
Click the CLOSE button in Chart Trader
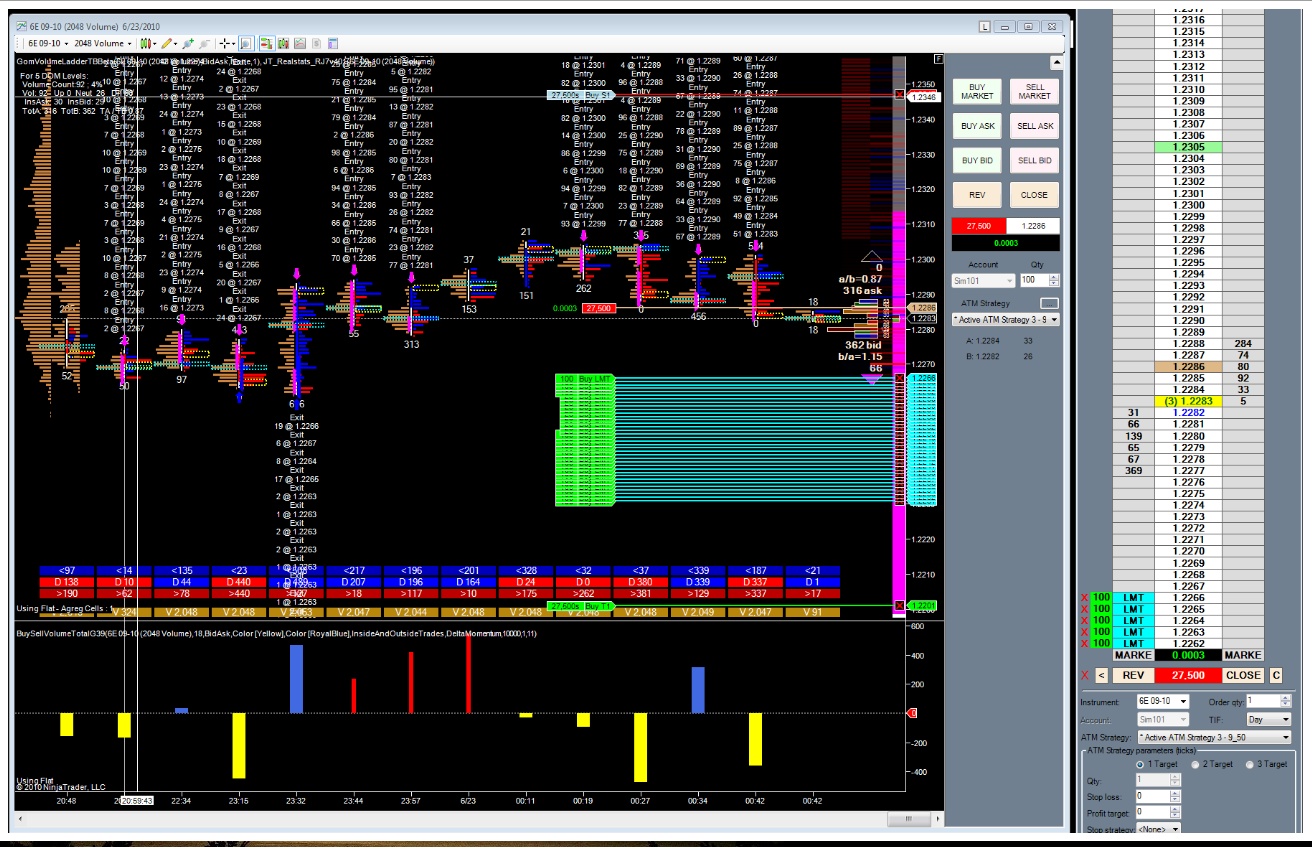[1035, 195]
